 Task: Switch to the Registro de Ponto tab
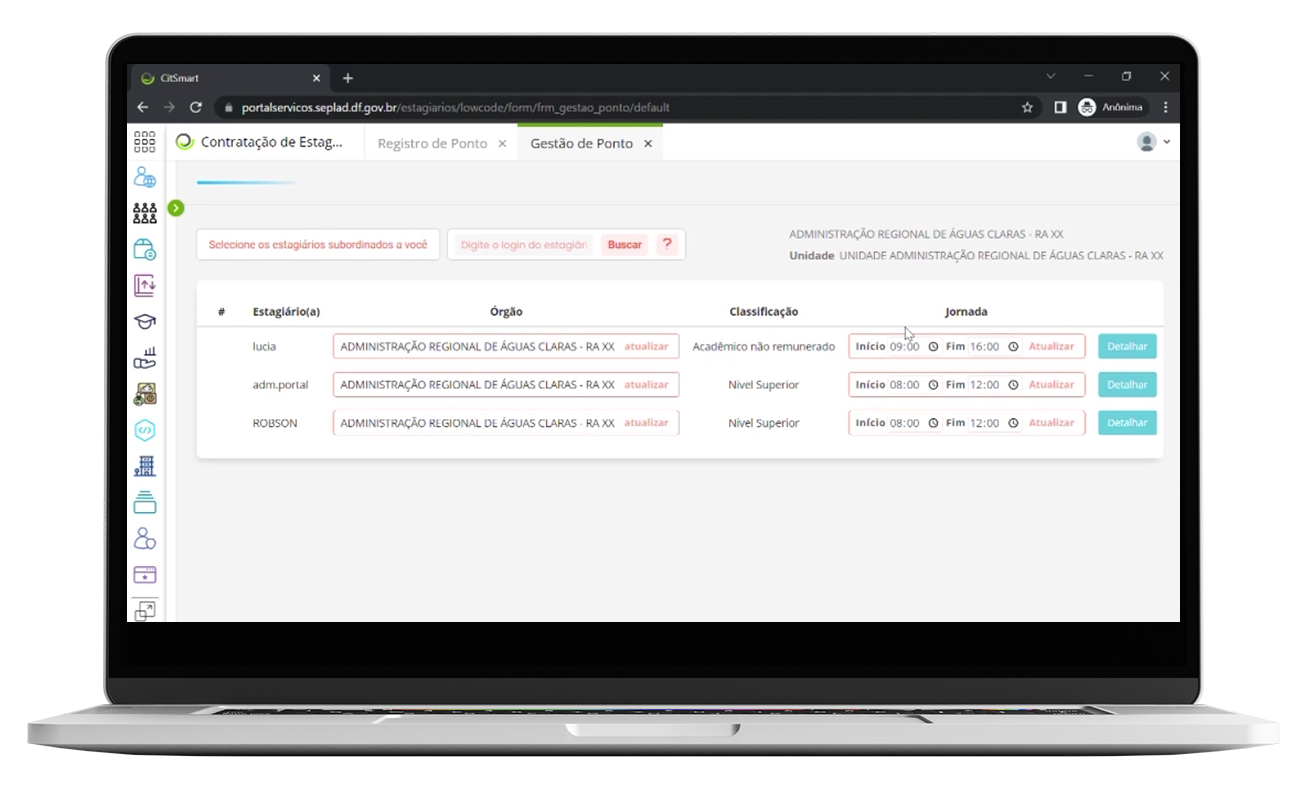tap(432, 143)
